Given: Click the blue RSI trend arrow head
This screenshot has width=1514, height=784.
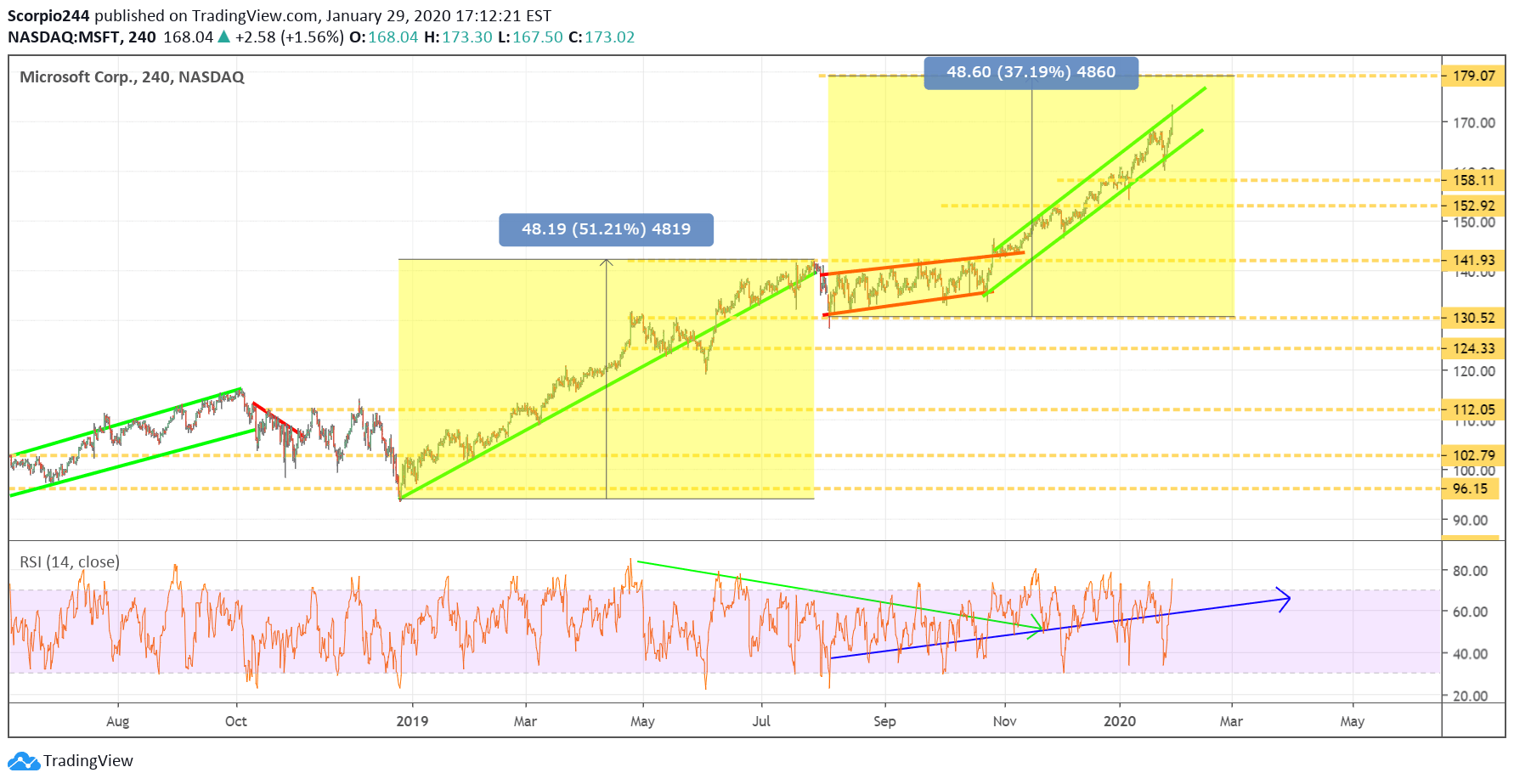Looking at the screenshot, I should [1284, 599].
